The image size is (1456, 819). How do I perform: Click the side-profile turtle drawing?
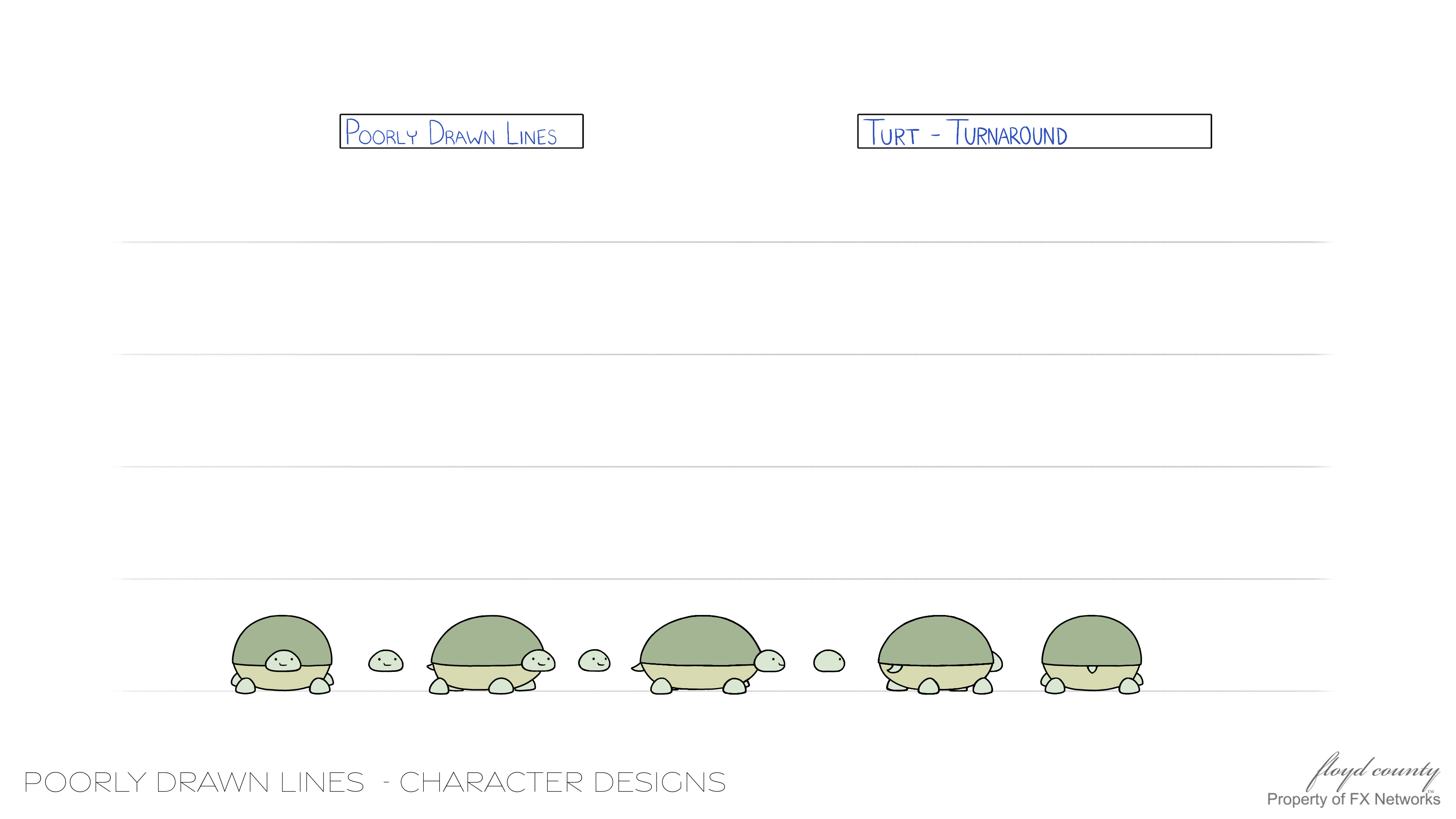708,654
